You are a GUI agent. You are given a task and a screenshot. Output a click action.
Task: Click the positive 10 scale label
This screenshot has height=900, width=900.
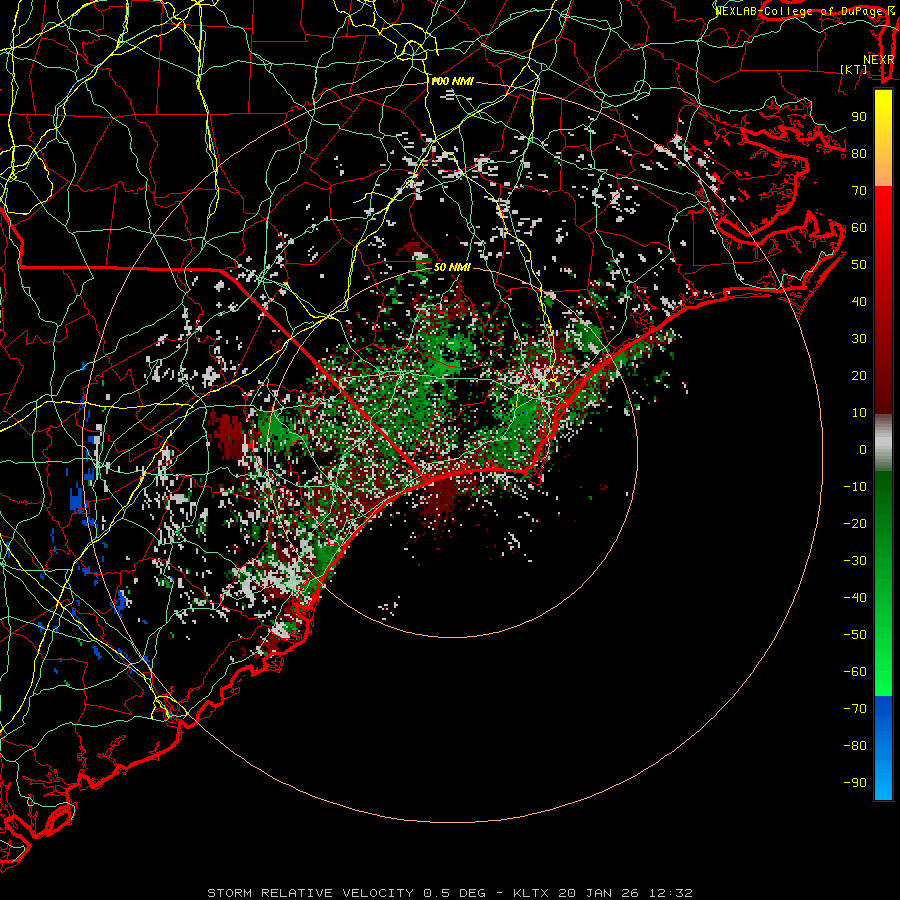[x=859, y=413]
